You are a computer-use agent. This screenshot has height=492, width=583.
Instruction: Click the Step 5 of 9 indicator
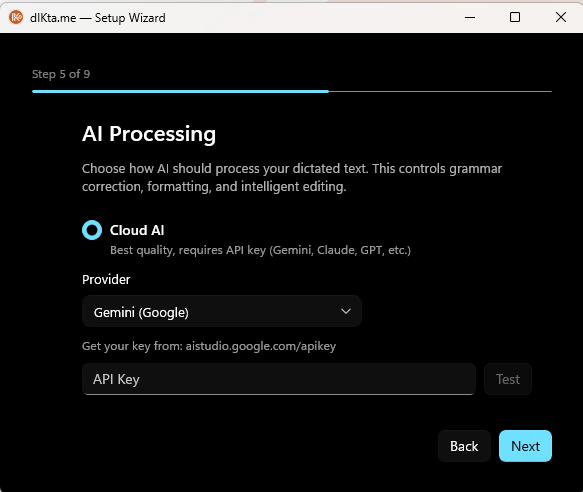coord(61,74)
